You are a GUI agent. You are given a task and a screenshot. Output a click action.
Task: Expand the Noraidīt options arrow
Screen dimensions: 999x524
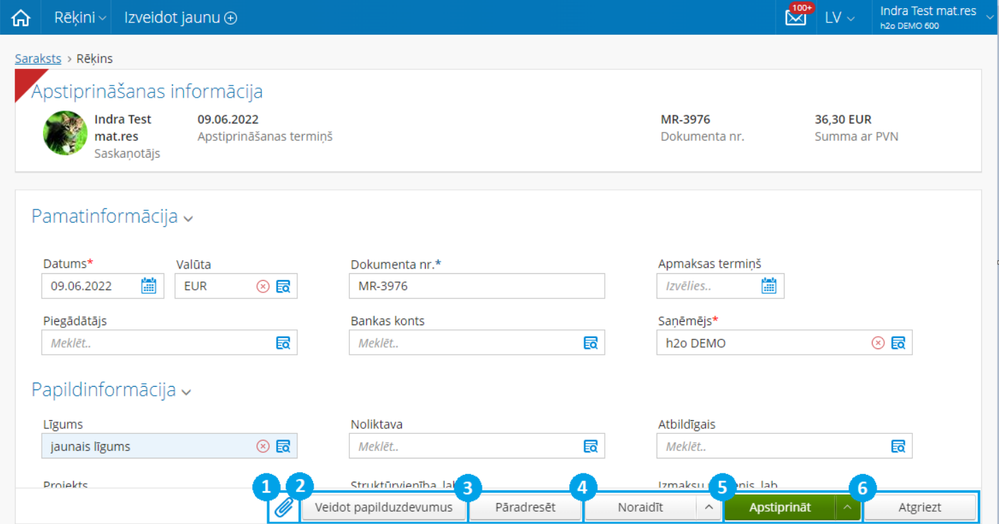(708, 507)
